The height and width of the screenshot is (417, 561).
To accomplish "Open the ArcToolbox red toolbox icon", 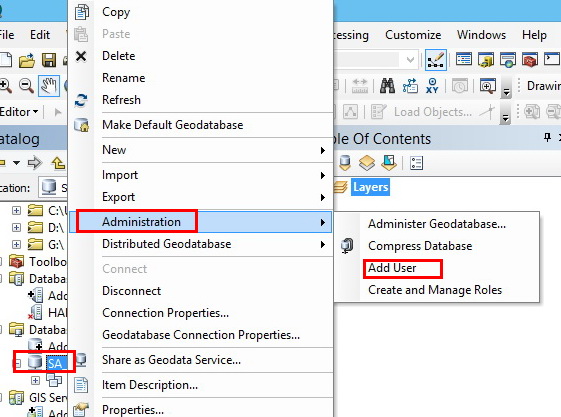I will (529, 60).
